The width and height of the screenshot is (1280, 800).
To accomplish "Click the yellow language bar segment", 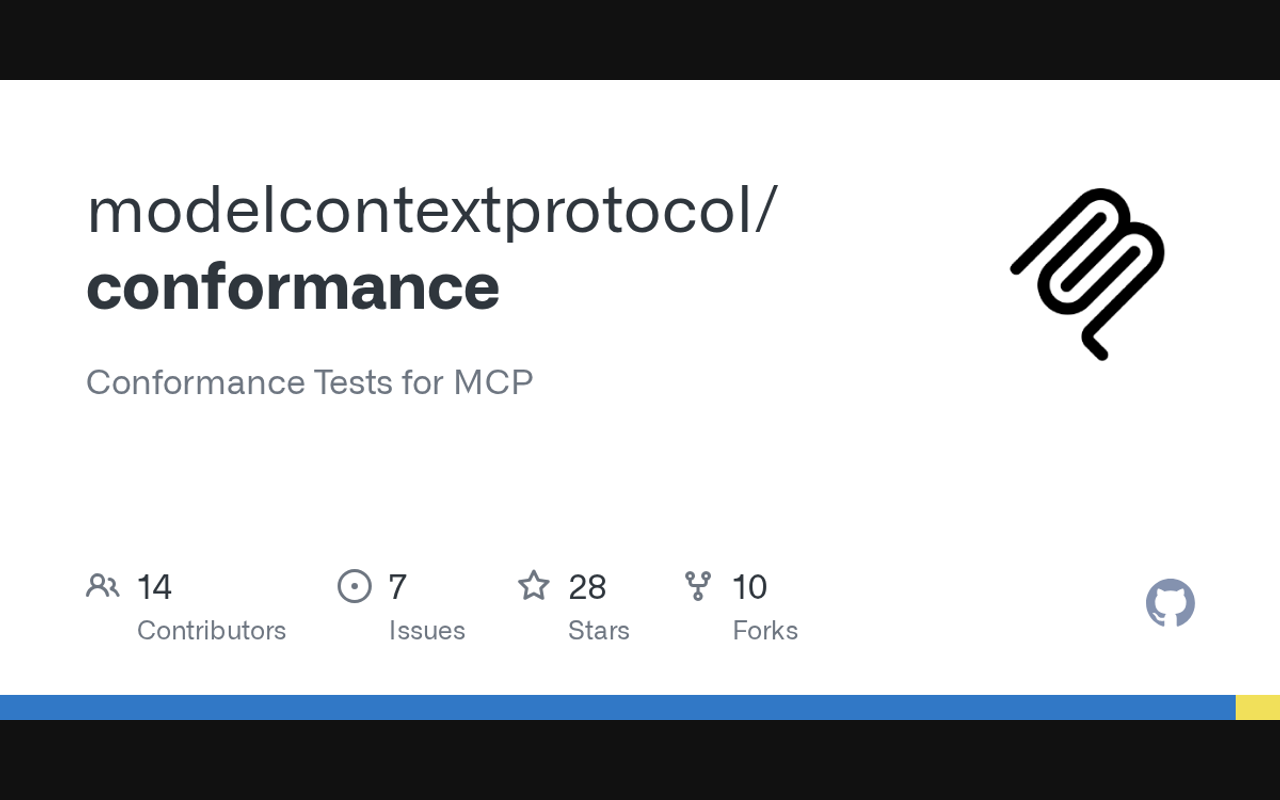I will pyautogui.click(x=1258, y=707).
